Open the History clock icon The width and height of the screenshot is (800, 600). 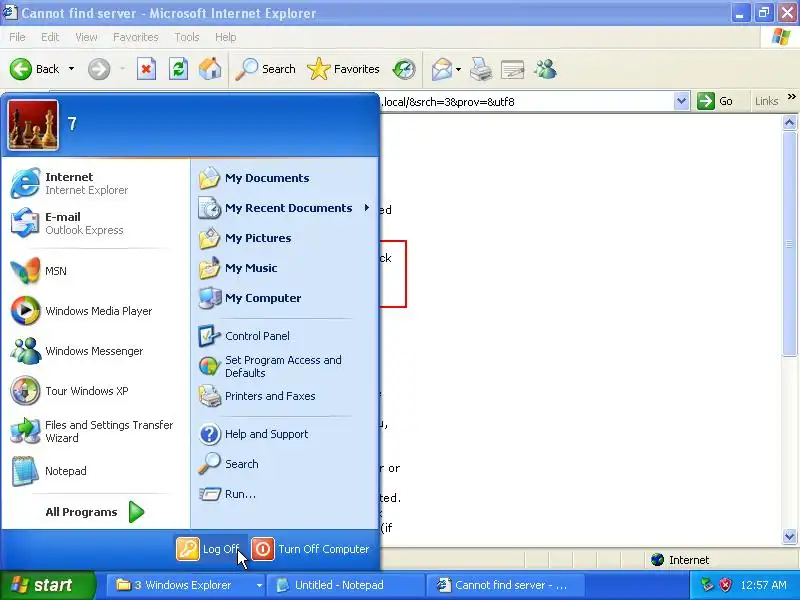[404, 69]
